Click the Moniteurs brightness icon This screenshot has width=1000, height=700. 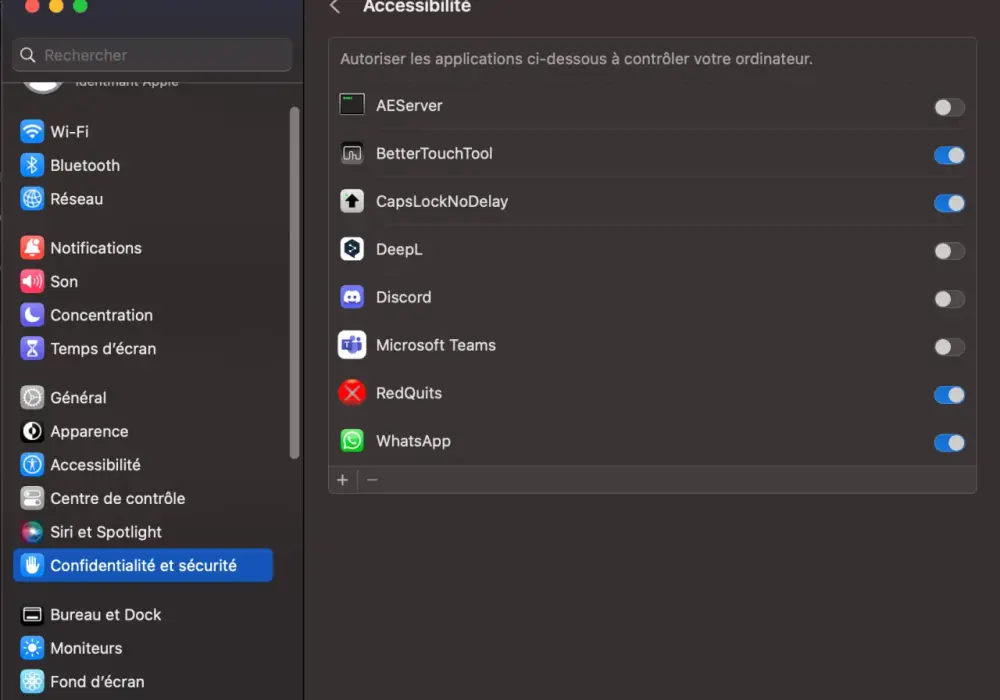(x=32, y=648)
